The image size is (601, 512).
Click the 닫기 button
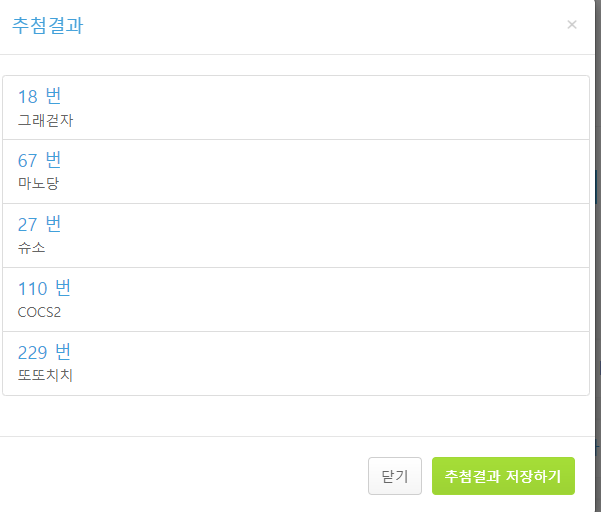coord(395,476)
